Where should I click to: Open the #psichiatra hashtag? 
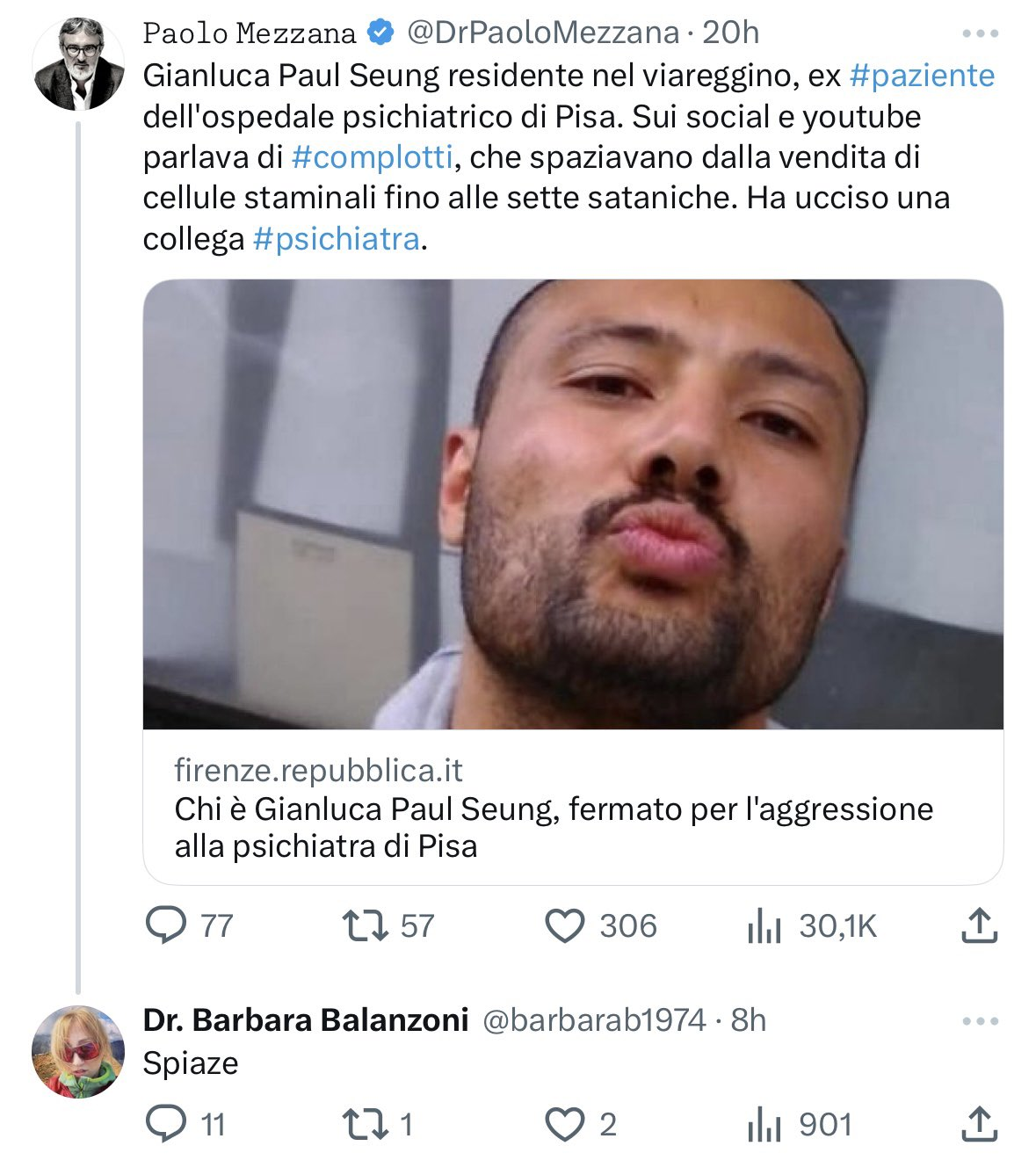click(x=336, y=239)
